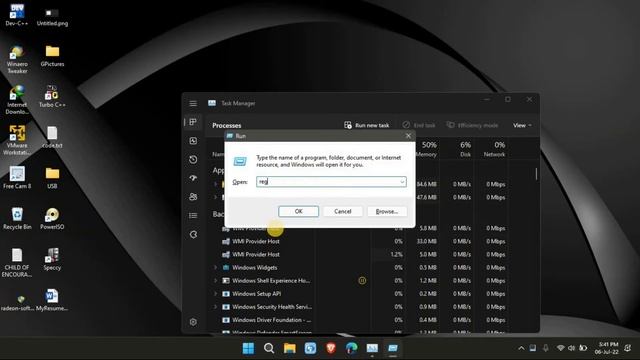The image size is (640, 360).
Task: Open the GPictures folder
Action: [x=52, y=56]
